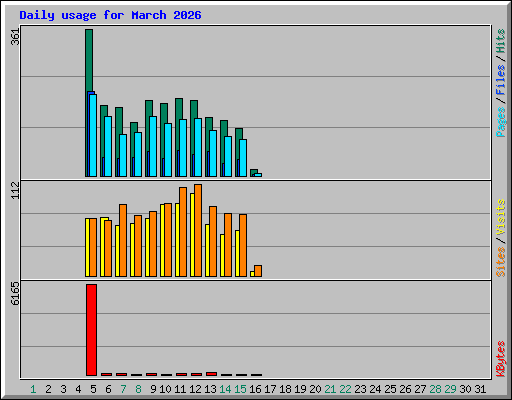This screenshot has width=512, height=400.
Task: Click day label 20 on the x-axis
Action: click(315, 389)
